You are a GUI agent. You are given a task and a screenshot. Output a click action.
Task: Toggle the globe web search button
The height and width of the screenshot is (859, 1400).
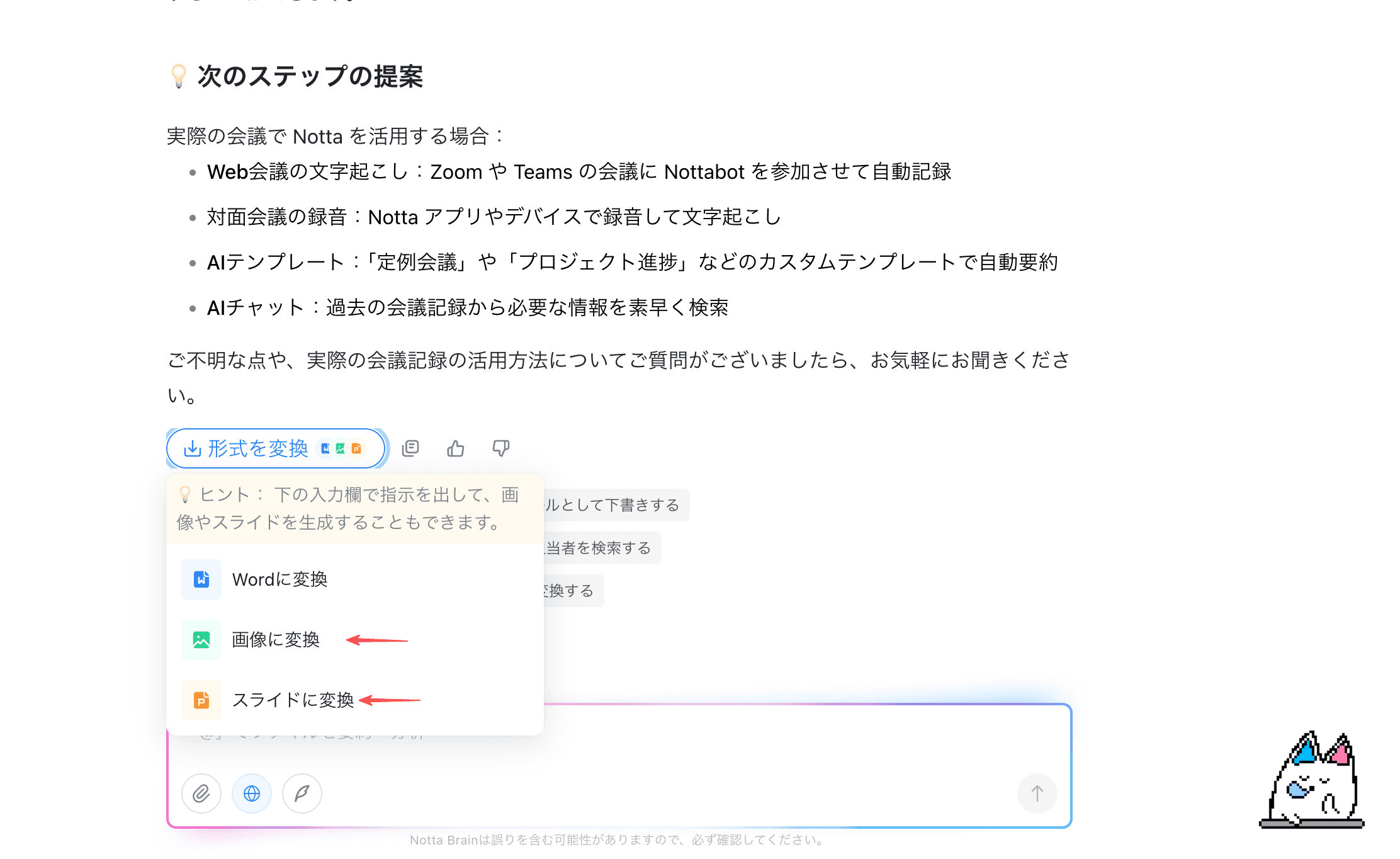[252, 794]
